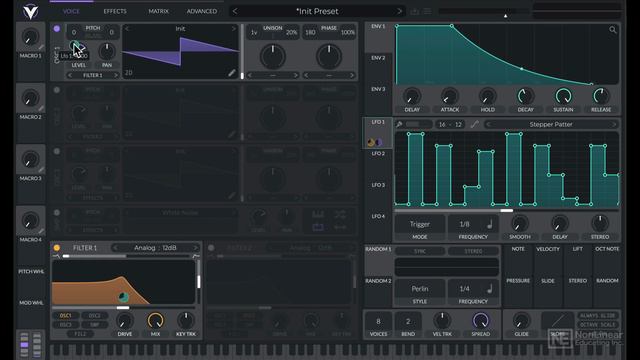
Task: Adjust Filter 1 resonance vertical slider
Action: (199, 282)
